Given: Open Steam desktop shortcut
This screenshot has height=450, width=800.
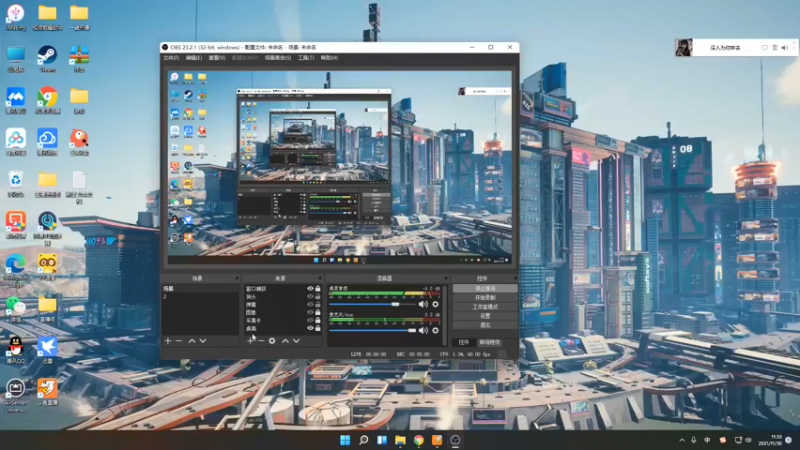Looking at the screenshot, I should [x=47, y=59].
